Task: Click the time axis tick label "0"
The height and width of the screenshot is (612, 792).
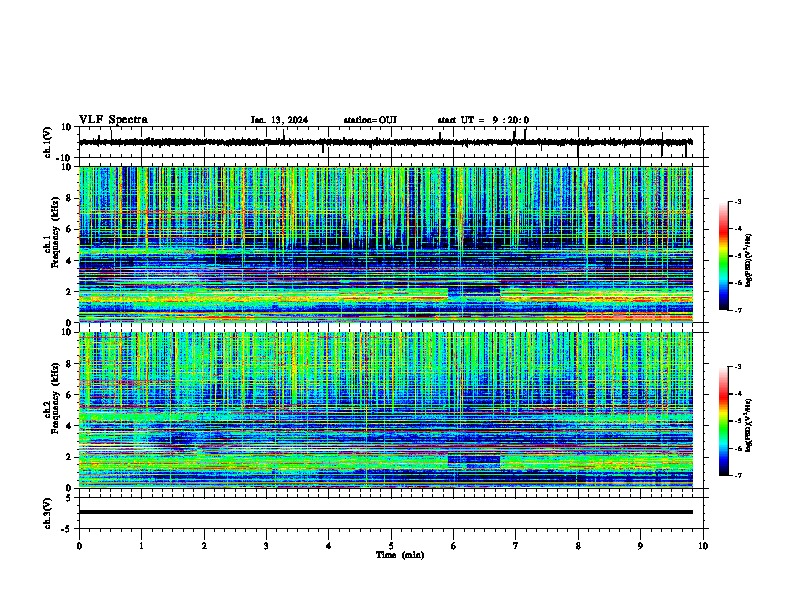Action: pyautogui.click(x=79, y=546)
